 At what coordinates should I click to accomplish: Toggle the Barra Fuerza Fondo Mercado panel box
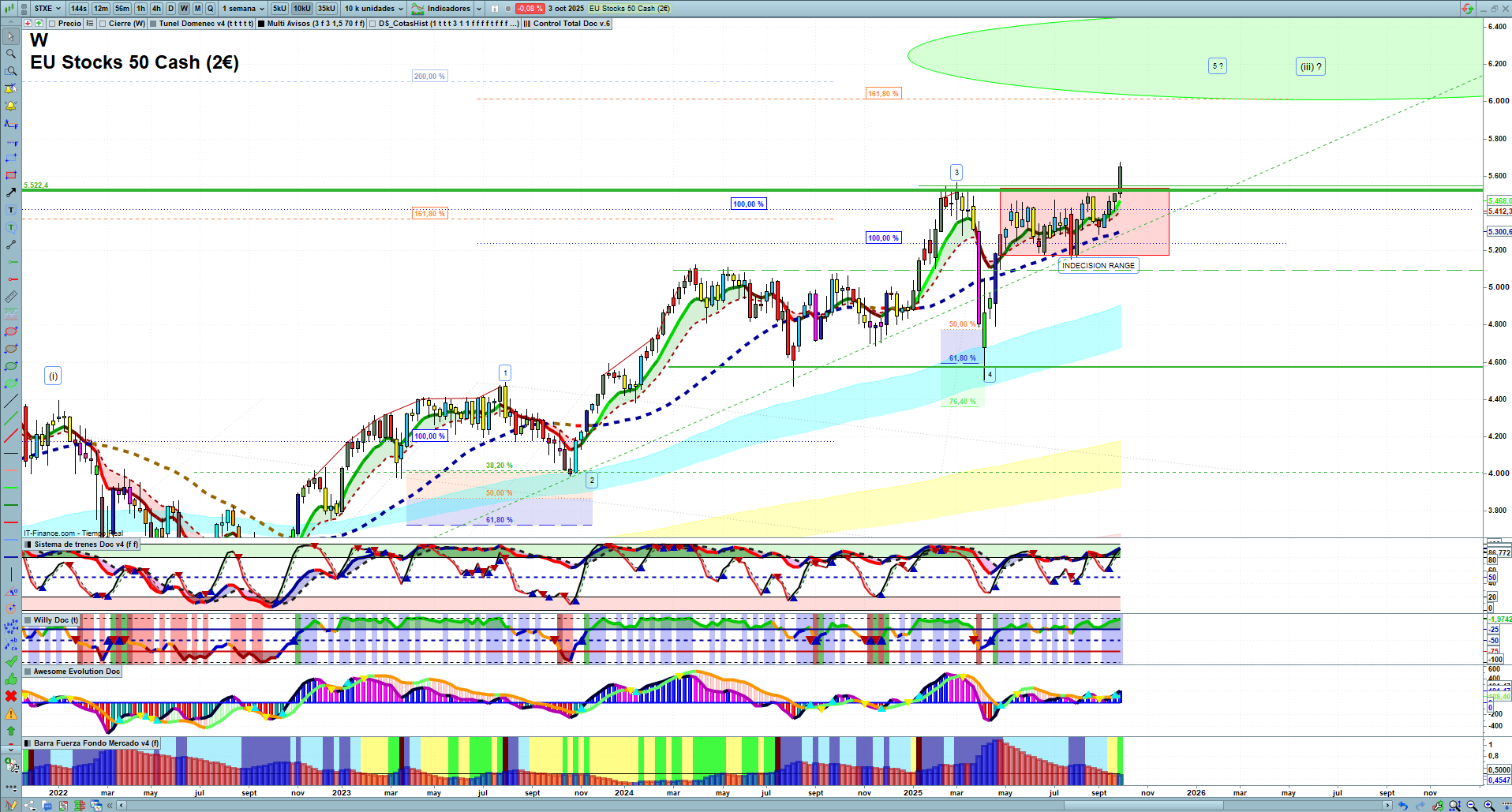tap(28, 743)
